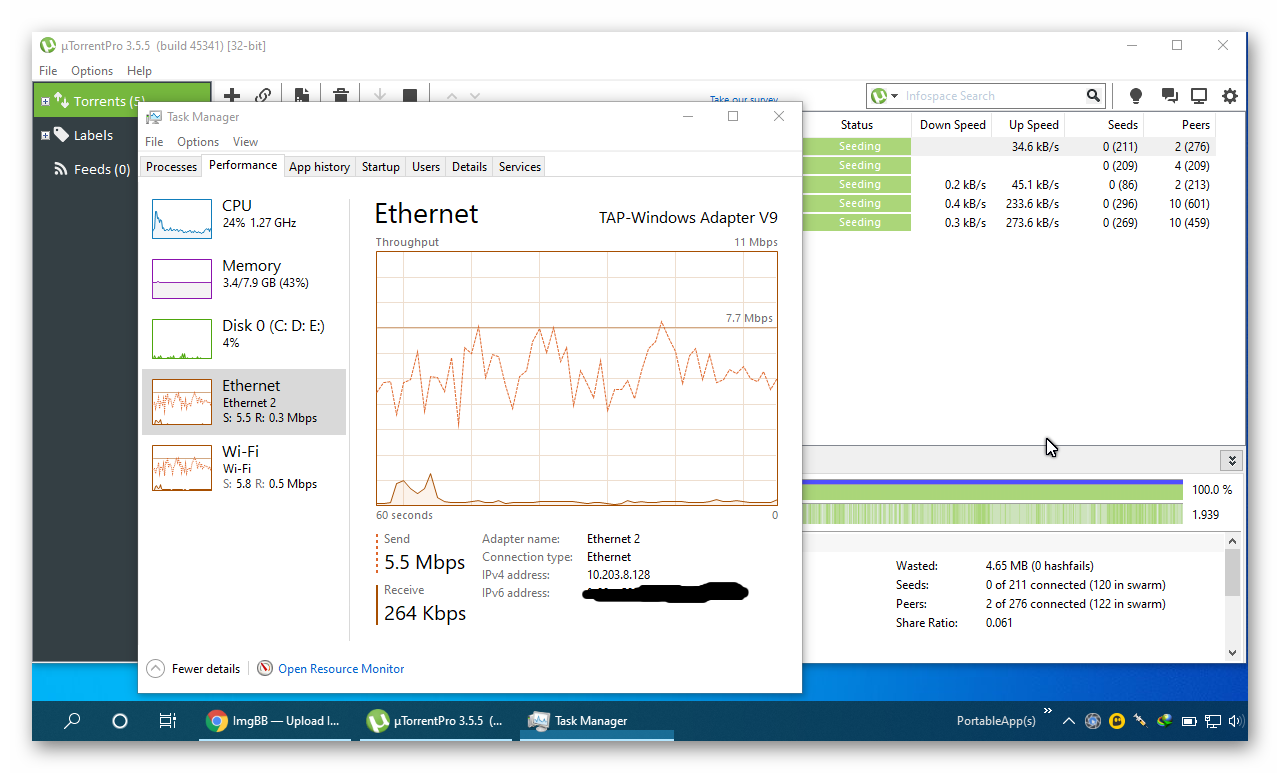
Task: Open uTorrent preferences gear icon
Action: [1230, 96]
